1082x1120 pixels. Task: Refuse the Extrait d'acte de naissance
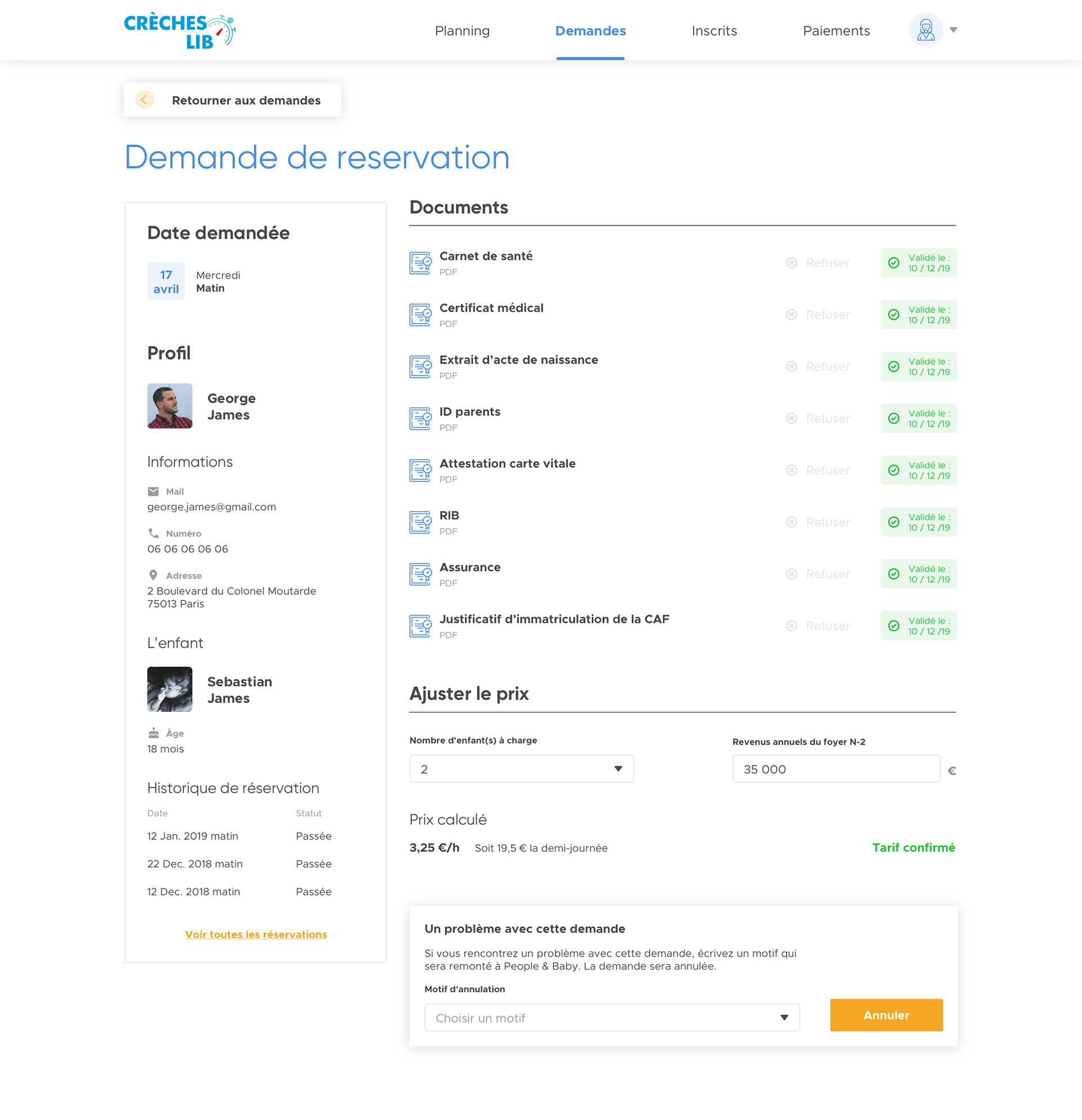click(818, 367)
